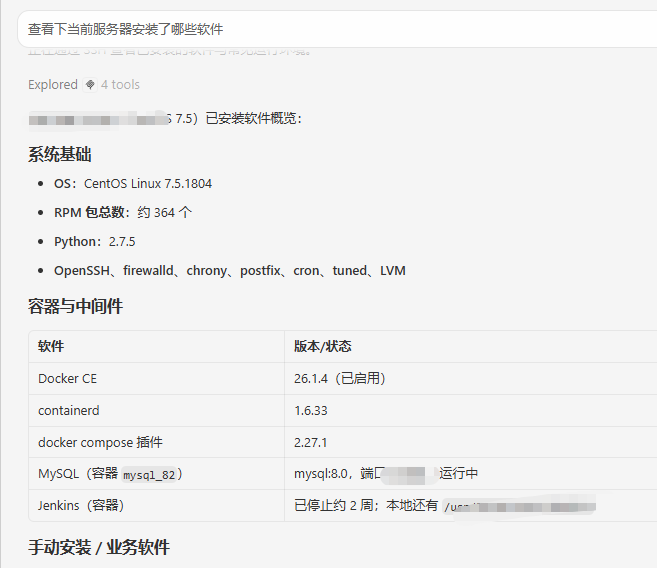Click the 'docker compose 插件' cell

tap(156, 442)
